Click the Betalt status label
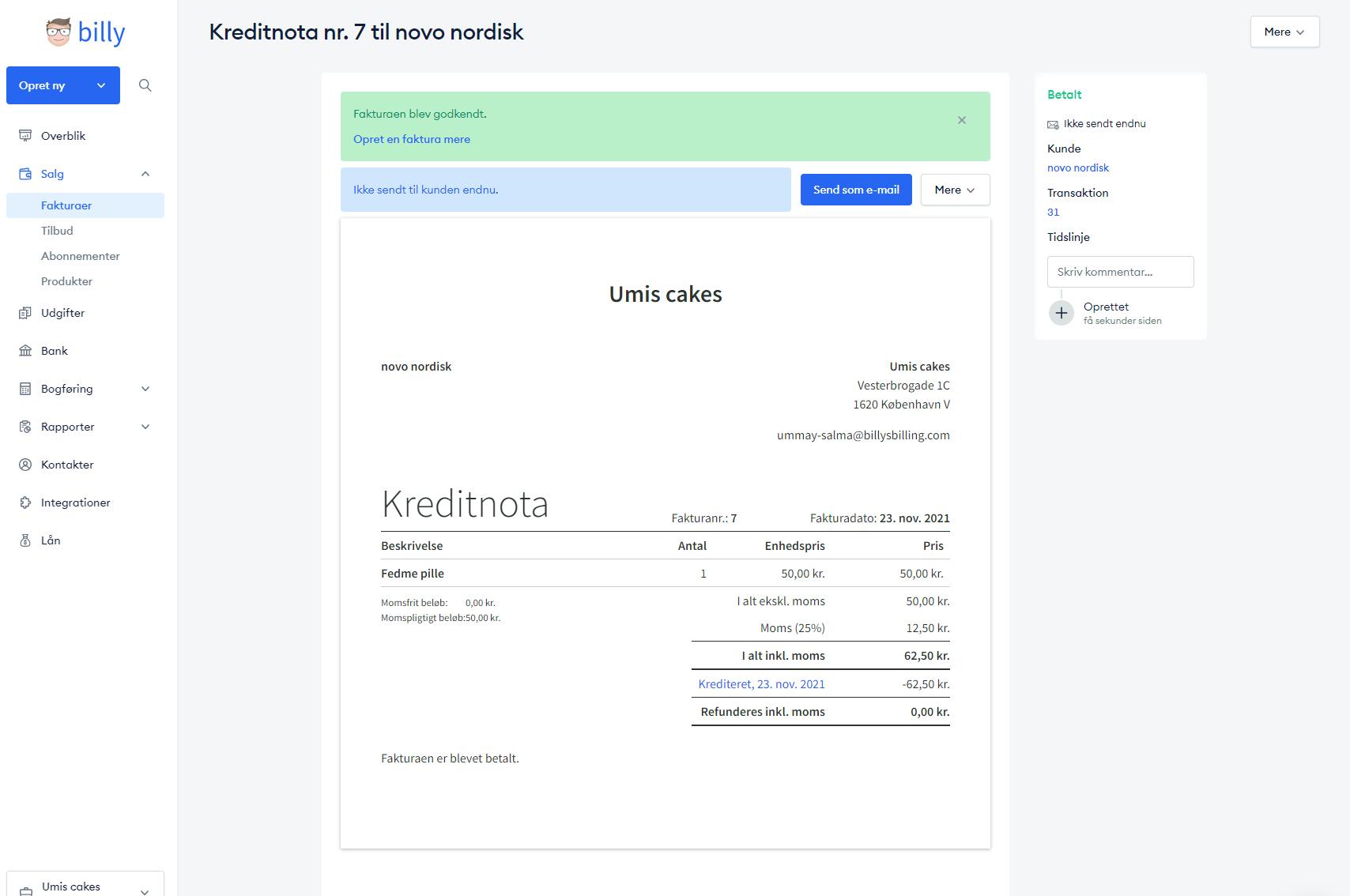This screenshot has width=1350, height=896. [1064, 95]
